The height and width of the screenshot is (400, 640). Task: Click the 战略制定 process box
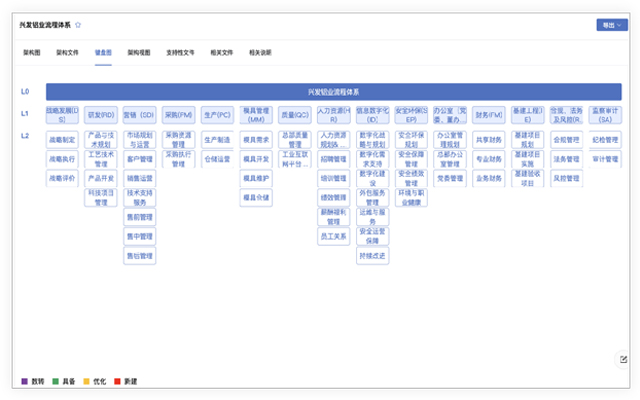click(x=62, y=140)
